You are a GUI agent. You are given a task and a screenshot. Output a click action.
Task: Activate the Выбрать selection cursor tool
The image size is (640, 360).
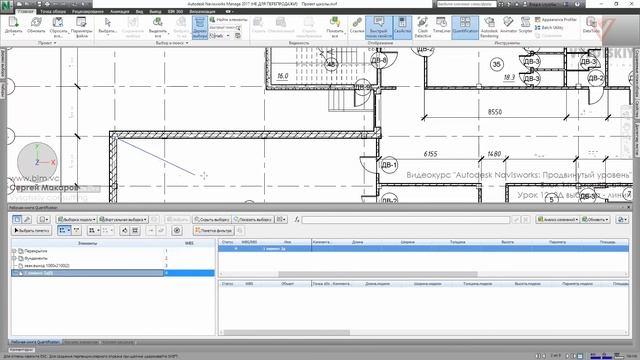(x=108, y=25)
